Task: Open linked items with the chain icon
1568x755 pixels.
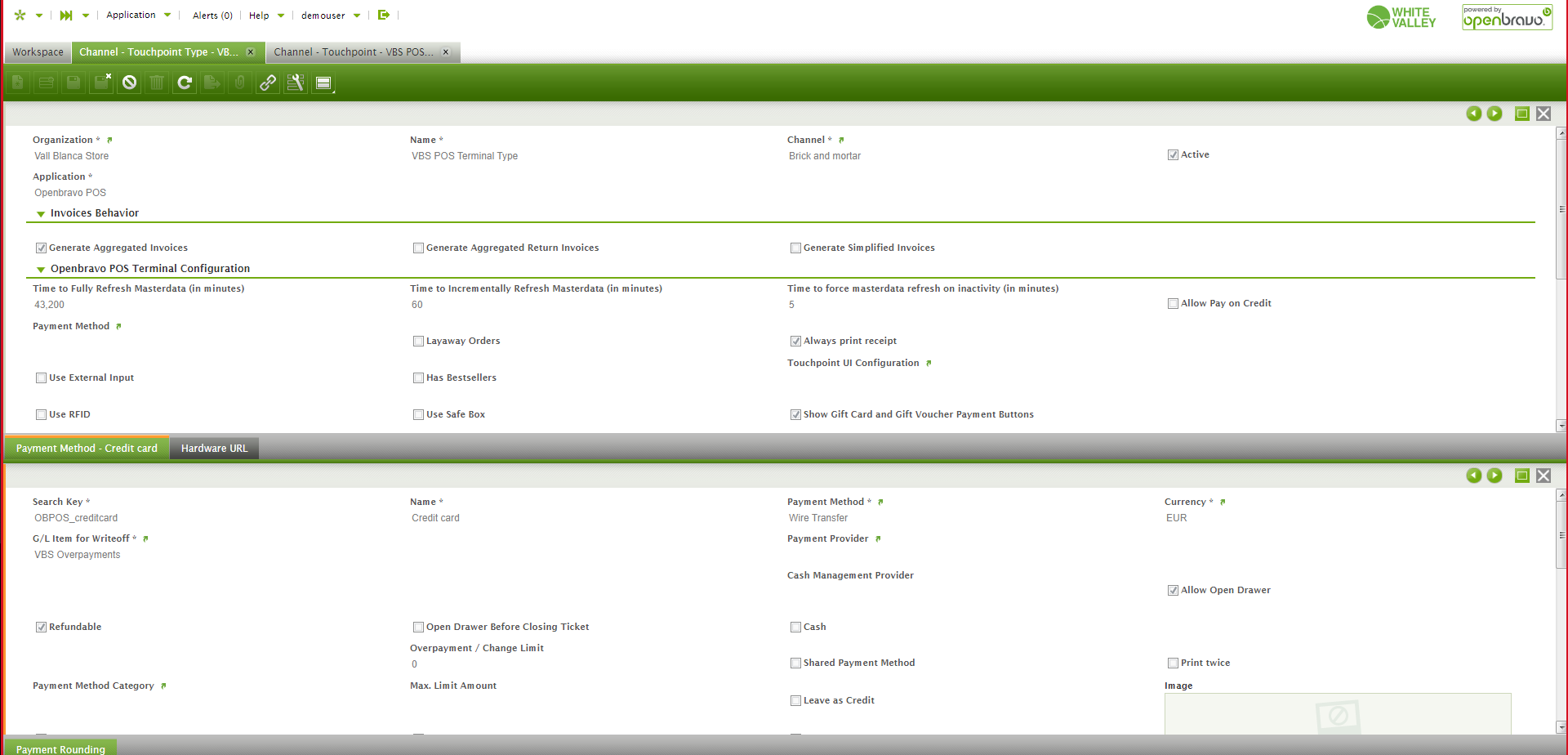Action: point(268,83)
